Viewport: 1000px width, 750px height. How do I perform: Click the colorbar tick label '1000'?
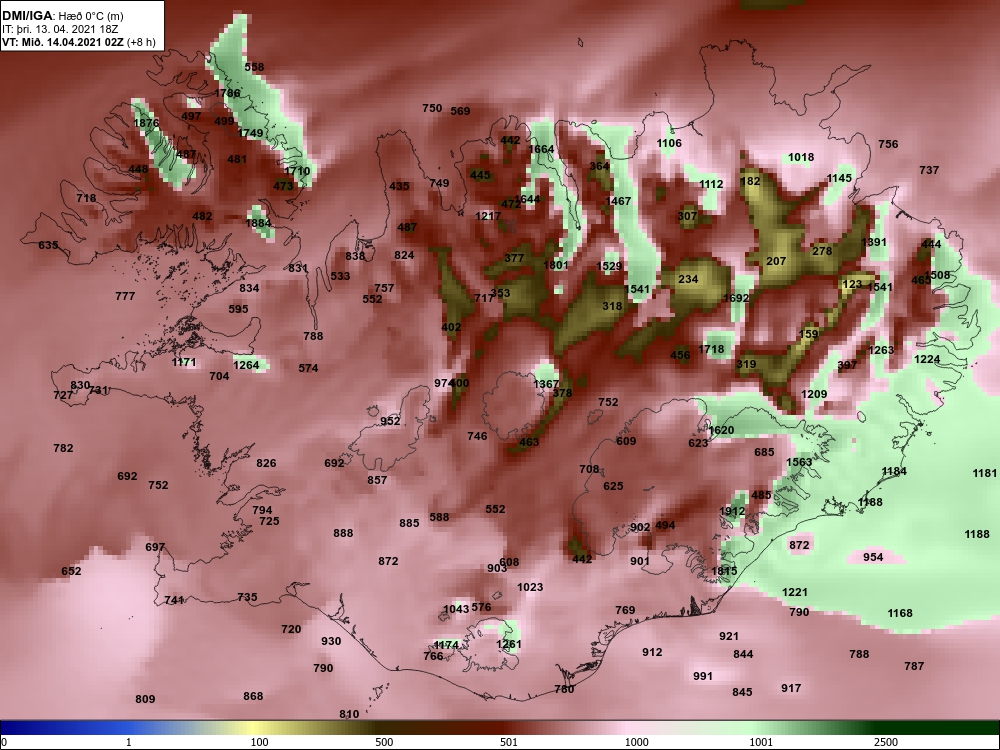click(636, 742)
